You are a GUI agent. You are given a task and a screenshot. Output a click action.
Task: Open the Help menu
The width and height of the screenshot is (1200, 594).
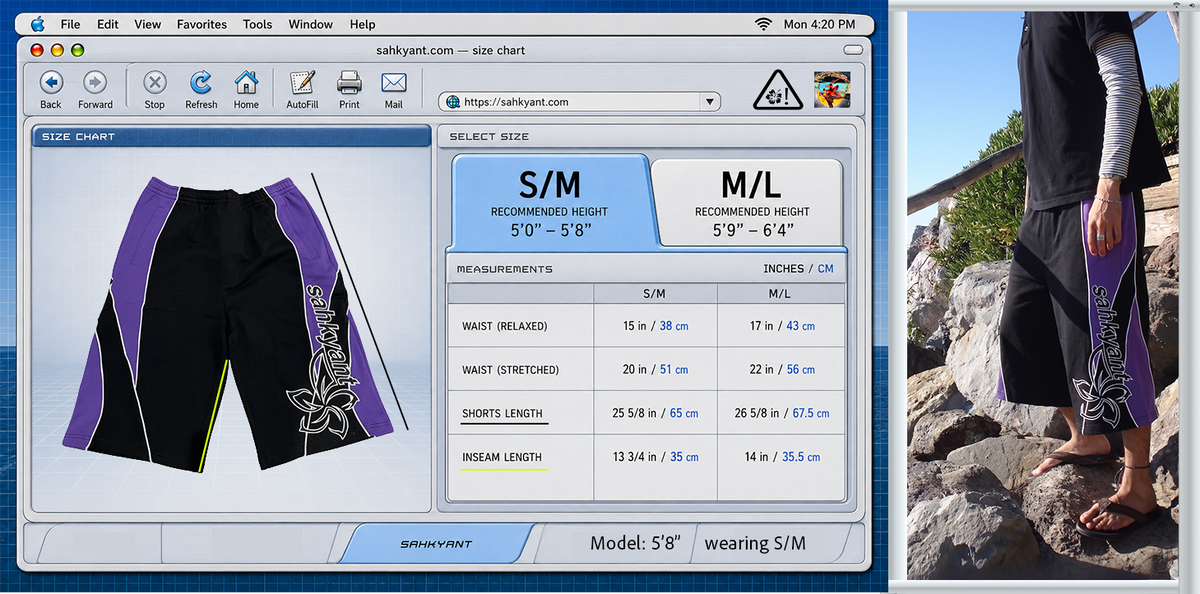tap(363, 24)
